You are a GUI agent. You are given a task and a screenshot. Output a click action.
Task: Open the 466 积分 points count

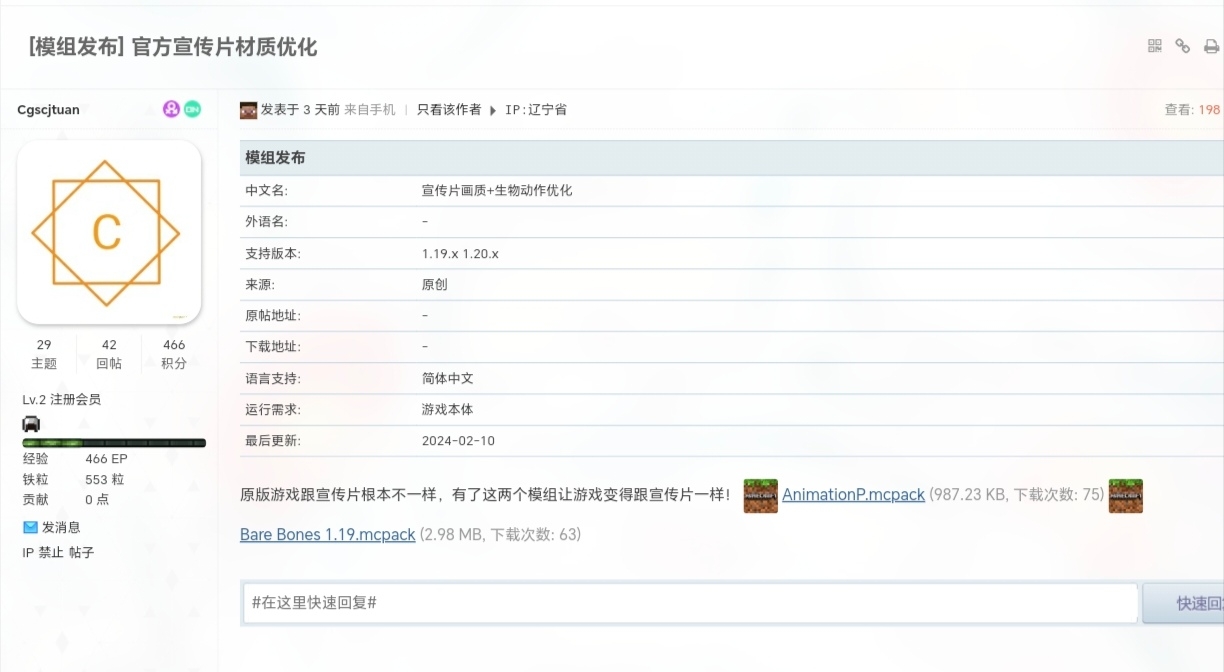pos(174,354)
